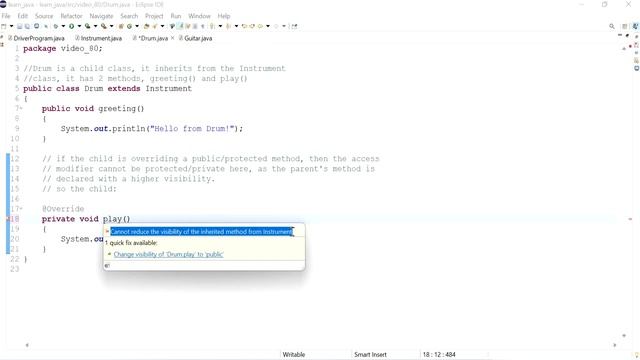Open the Source menu
This screenshot has height=360, width=640.
pos(44,16)
